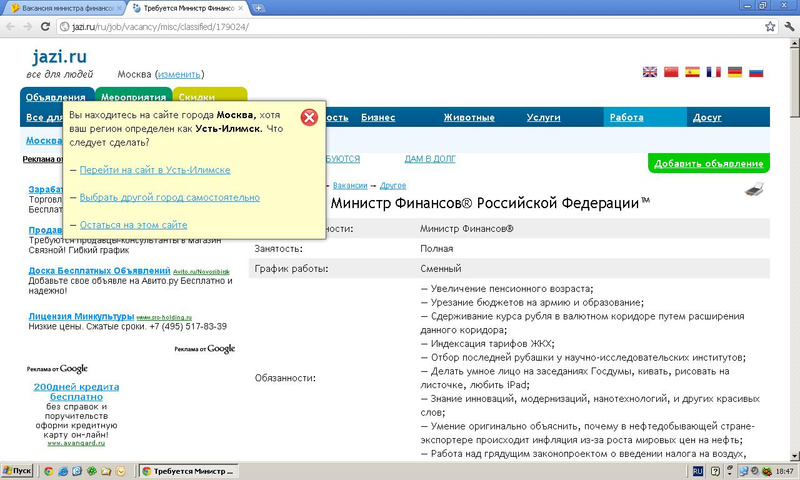
Task: Open the network connection tray icon
Action: [743, 471]
